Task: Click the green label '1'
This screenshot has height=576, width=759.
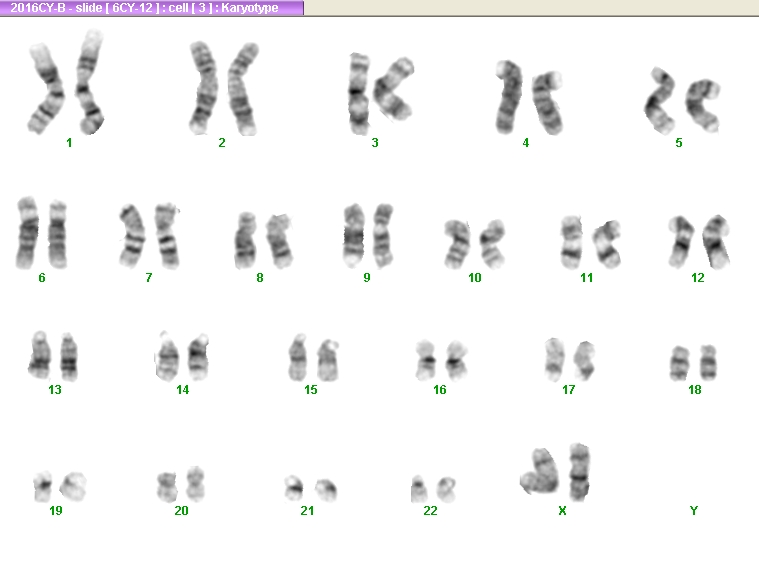Action: click(x=69, y=143)
